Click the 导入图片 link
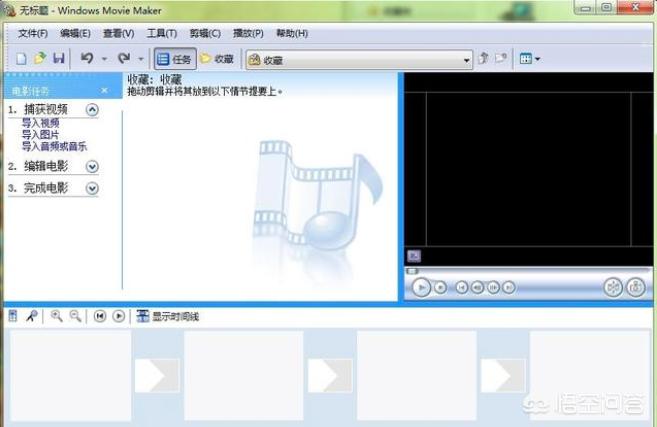The width and height of the screenshot is (657, 427). (41, 135)
